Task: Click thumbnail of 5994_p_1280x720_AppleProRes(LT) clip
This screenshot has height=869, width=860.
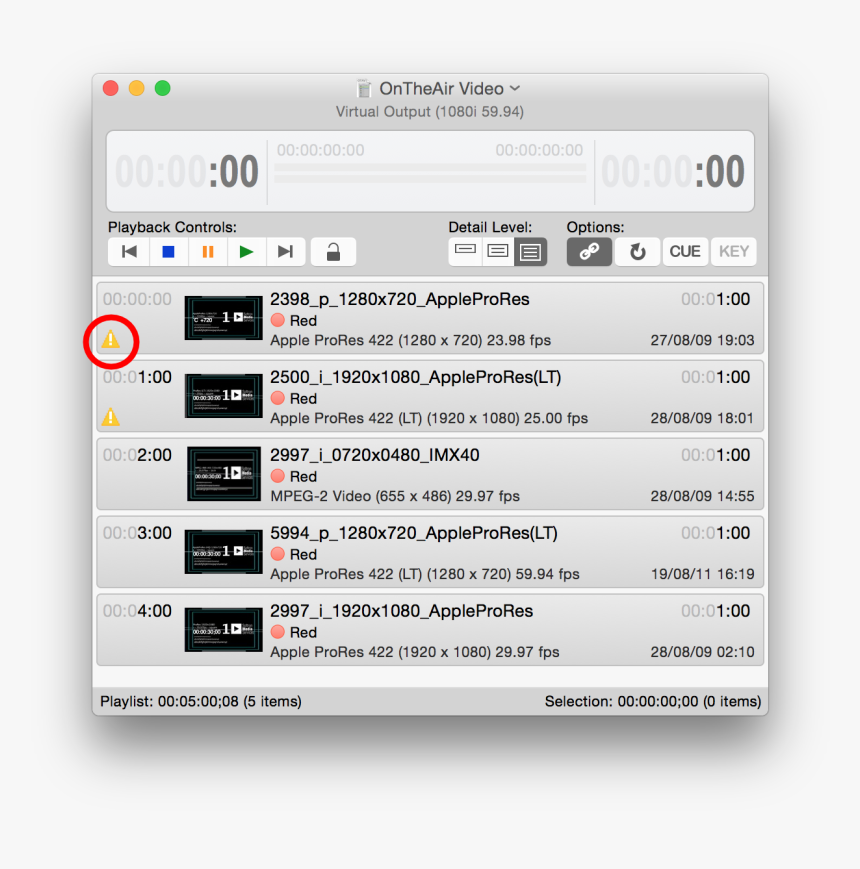Action: click(223, 552)
